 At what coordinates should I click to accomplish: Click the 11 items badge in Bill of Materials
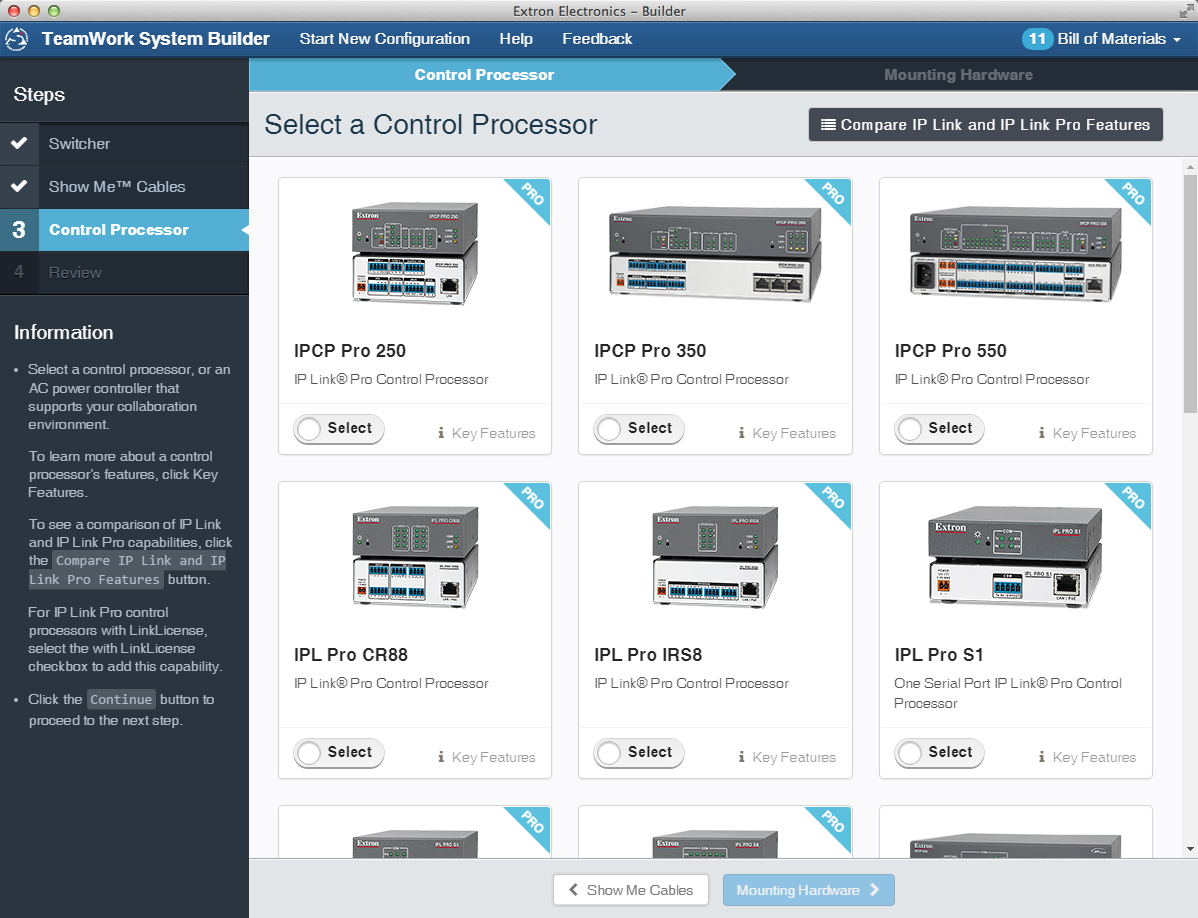point(1037,39)
